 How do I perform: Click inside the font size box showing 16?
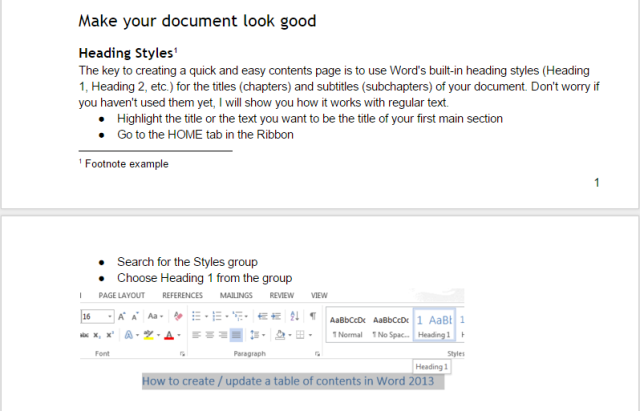[94, 316]
